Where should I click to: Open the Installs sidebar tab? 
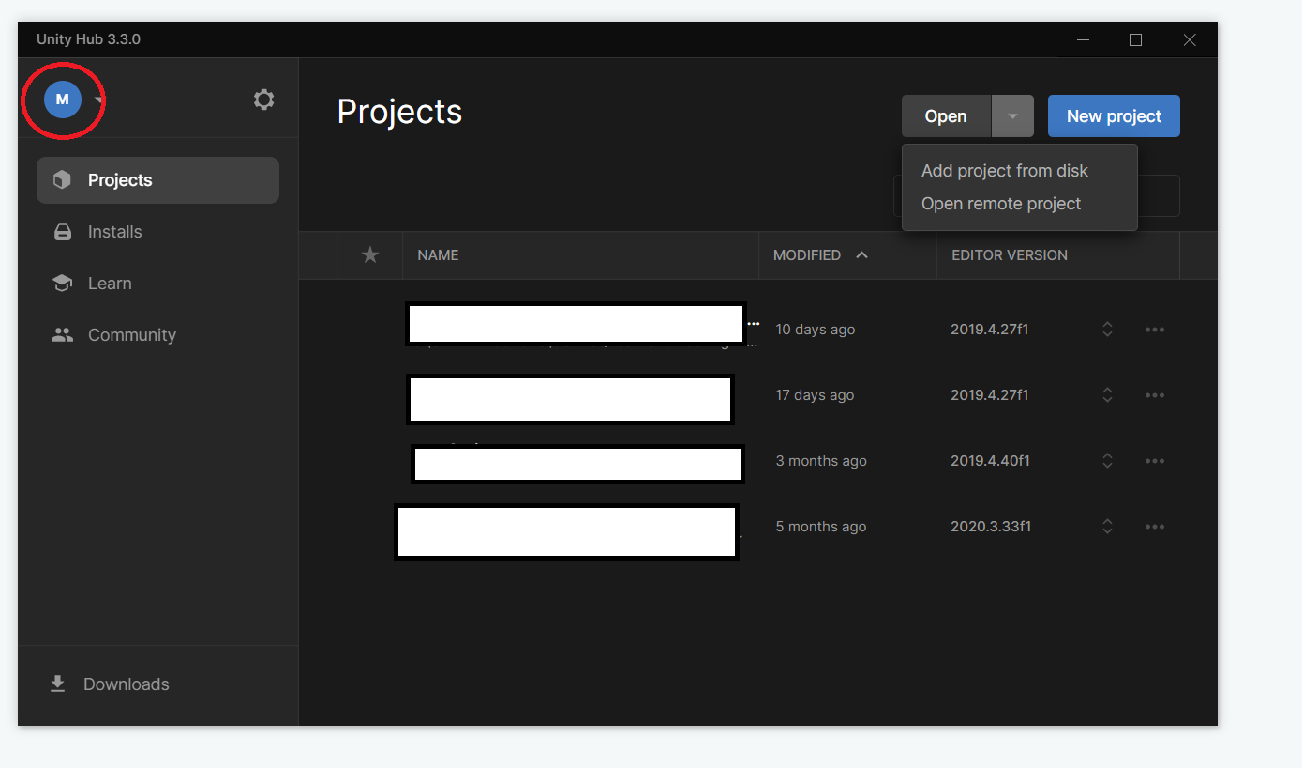[158, 232]
